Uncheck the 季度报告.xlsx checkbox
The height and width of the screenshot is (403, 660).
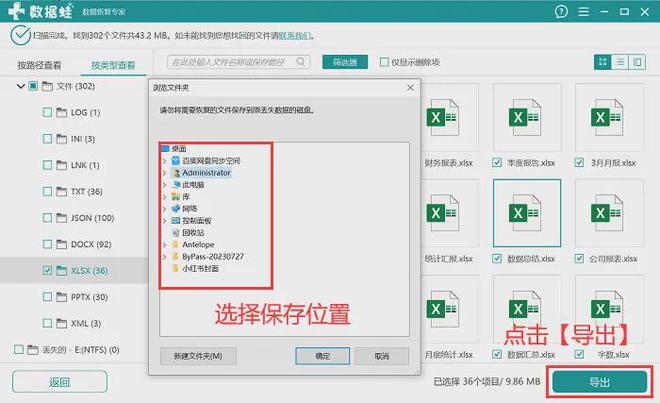(497, 163)
